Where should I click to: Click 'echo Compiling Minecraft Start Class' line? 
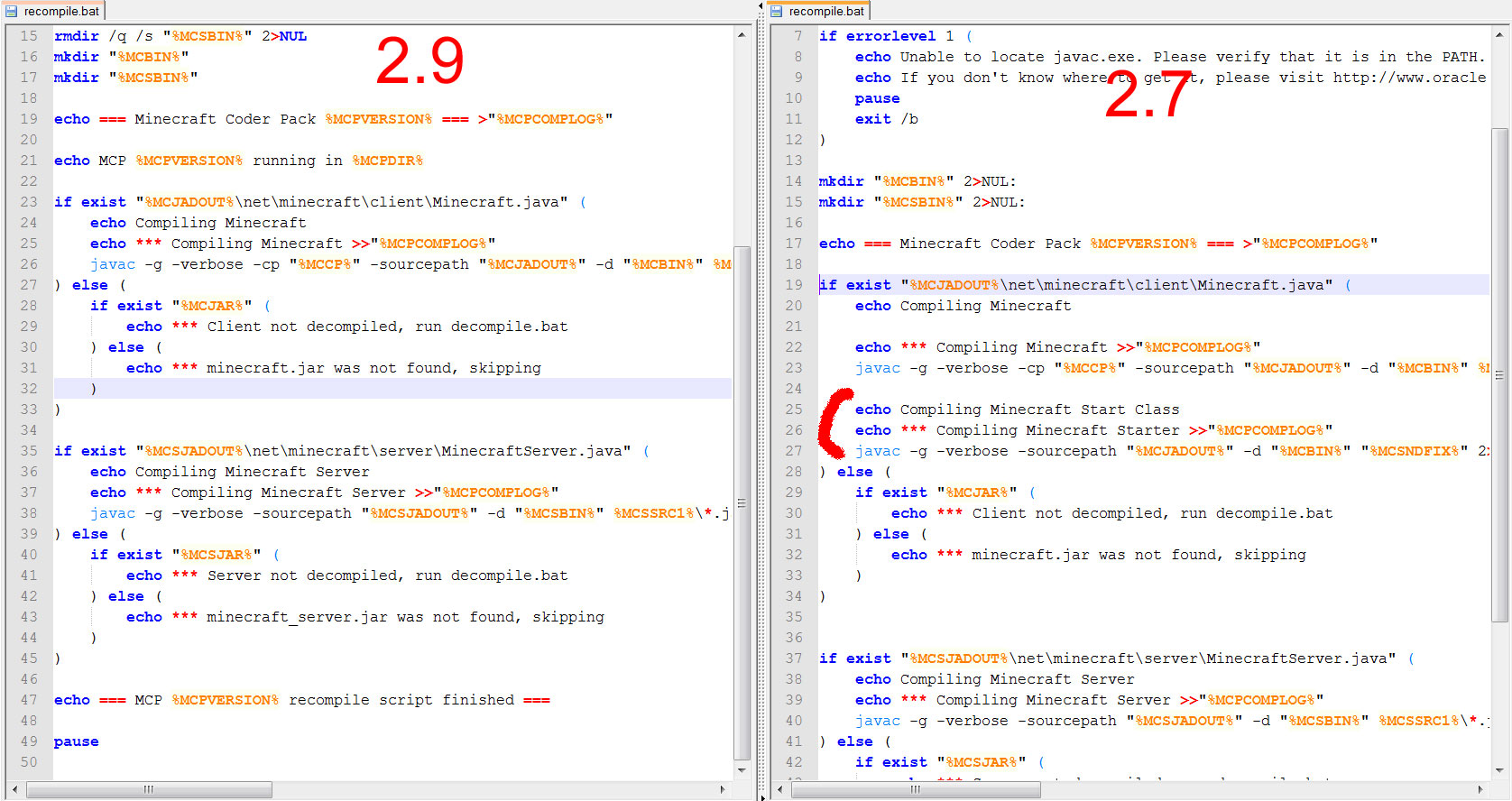tap(1018, 410)
